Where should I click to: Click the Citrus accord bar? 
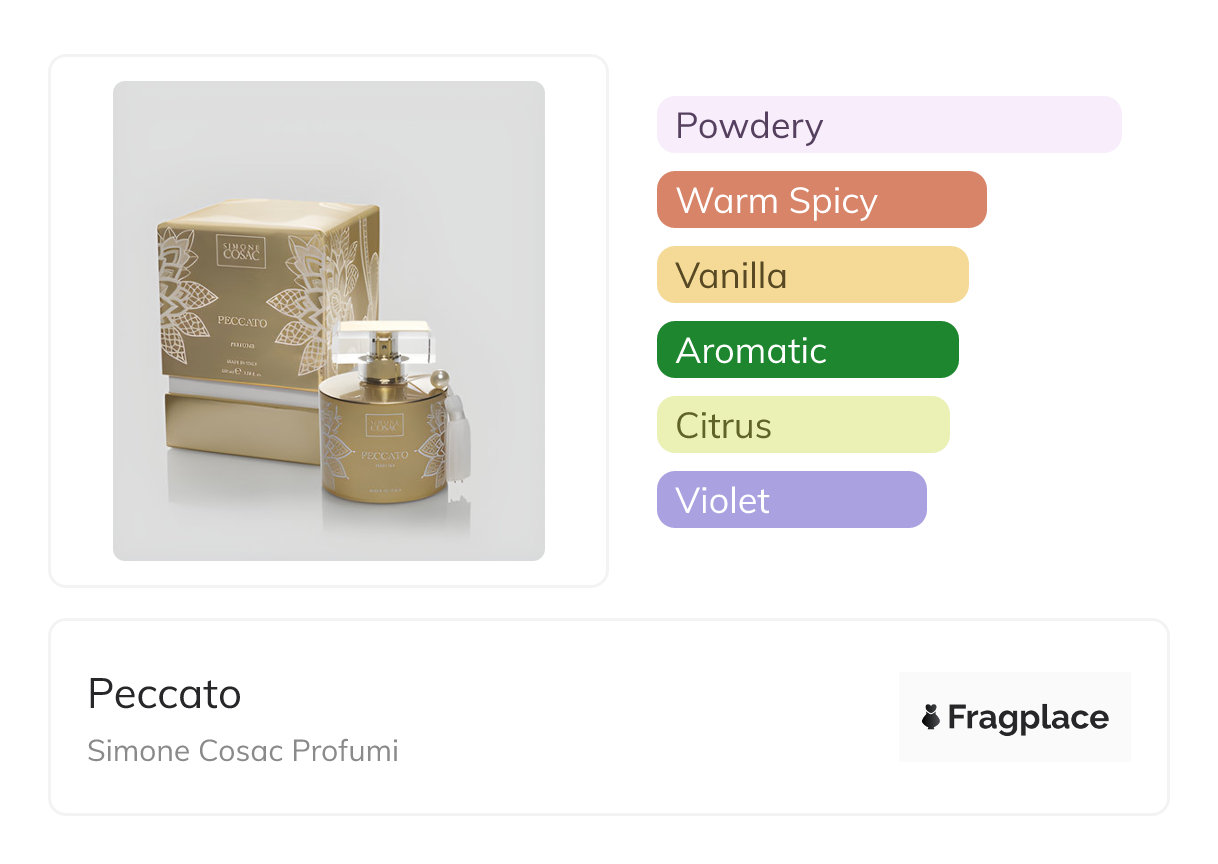tap(802, 425)
